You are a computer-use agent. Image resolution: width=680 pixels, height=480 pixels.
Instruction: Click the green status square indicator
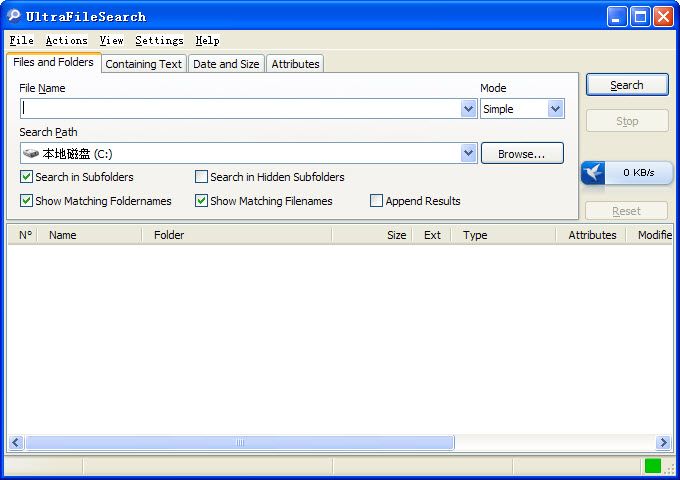653,466
